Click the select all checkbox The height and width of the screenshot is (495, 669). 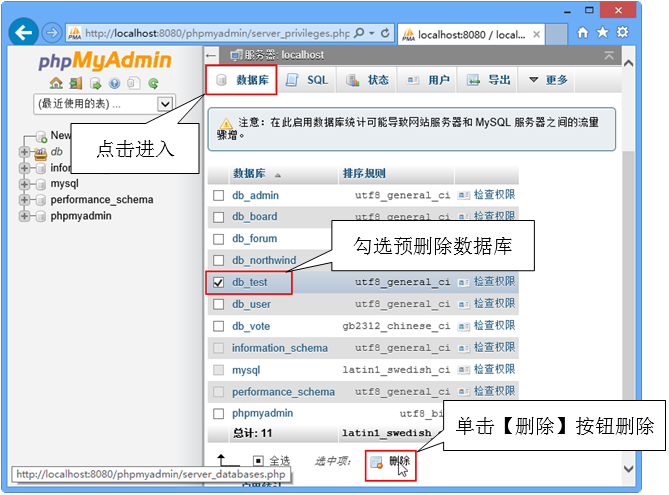point(258,461)
